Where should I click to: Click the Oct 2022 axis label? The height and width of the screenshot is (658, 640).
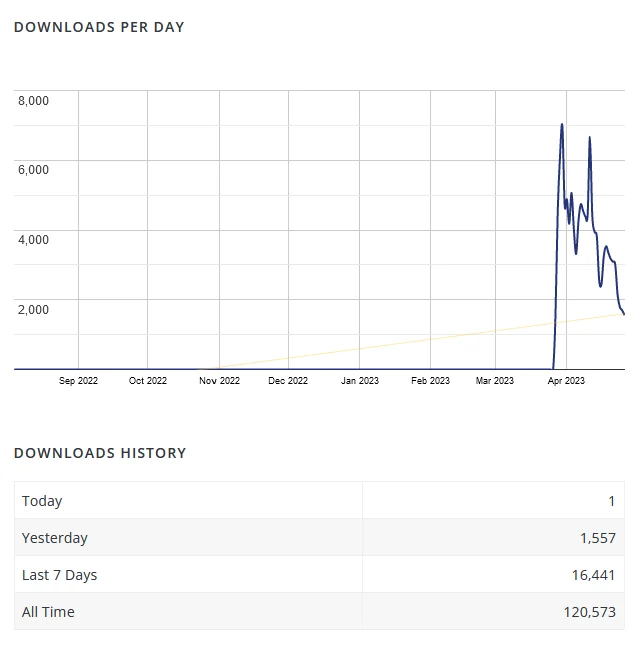click(x=148, y=381)
